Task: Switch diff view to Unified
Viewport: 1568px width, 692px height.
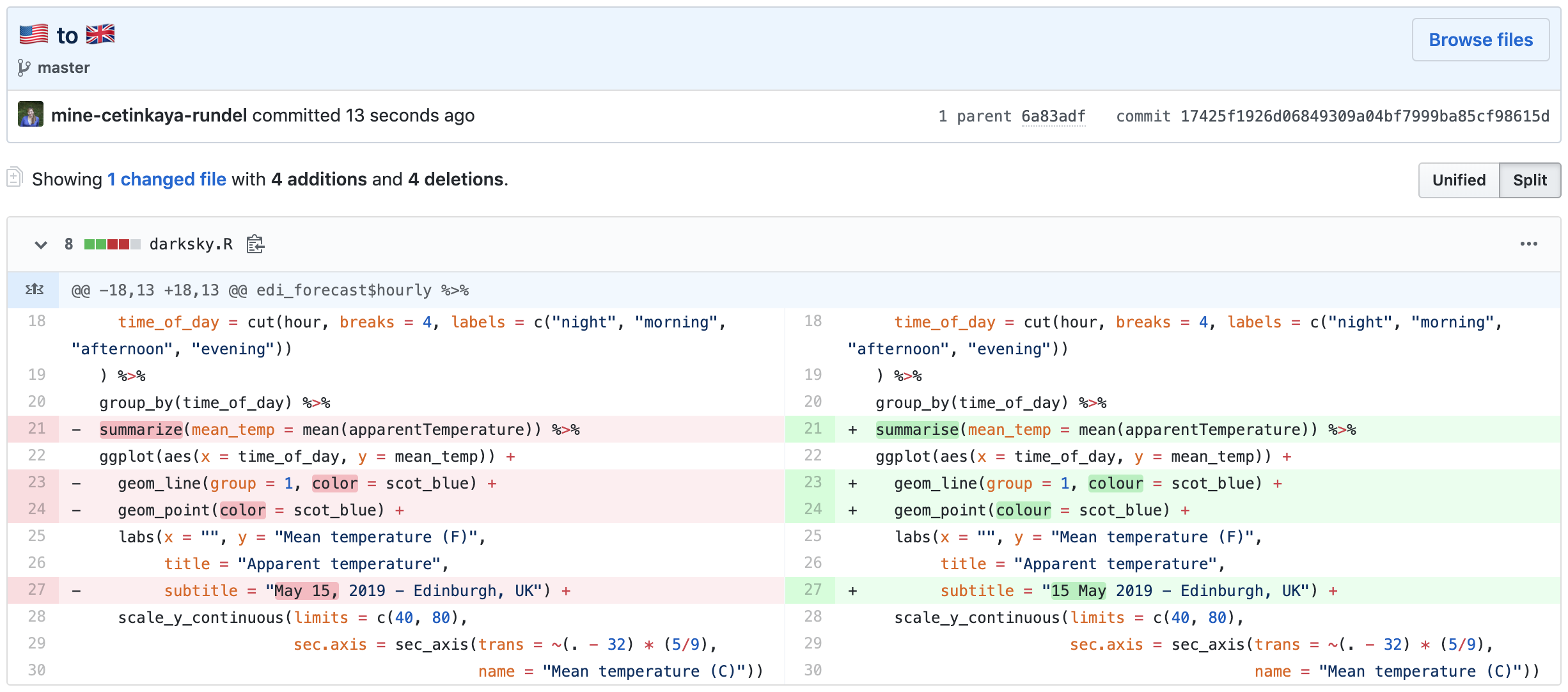Action: click(x=1459, y=180)
